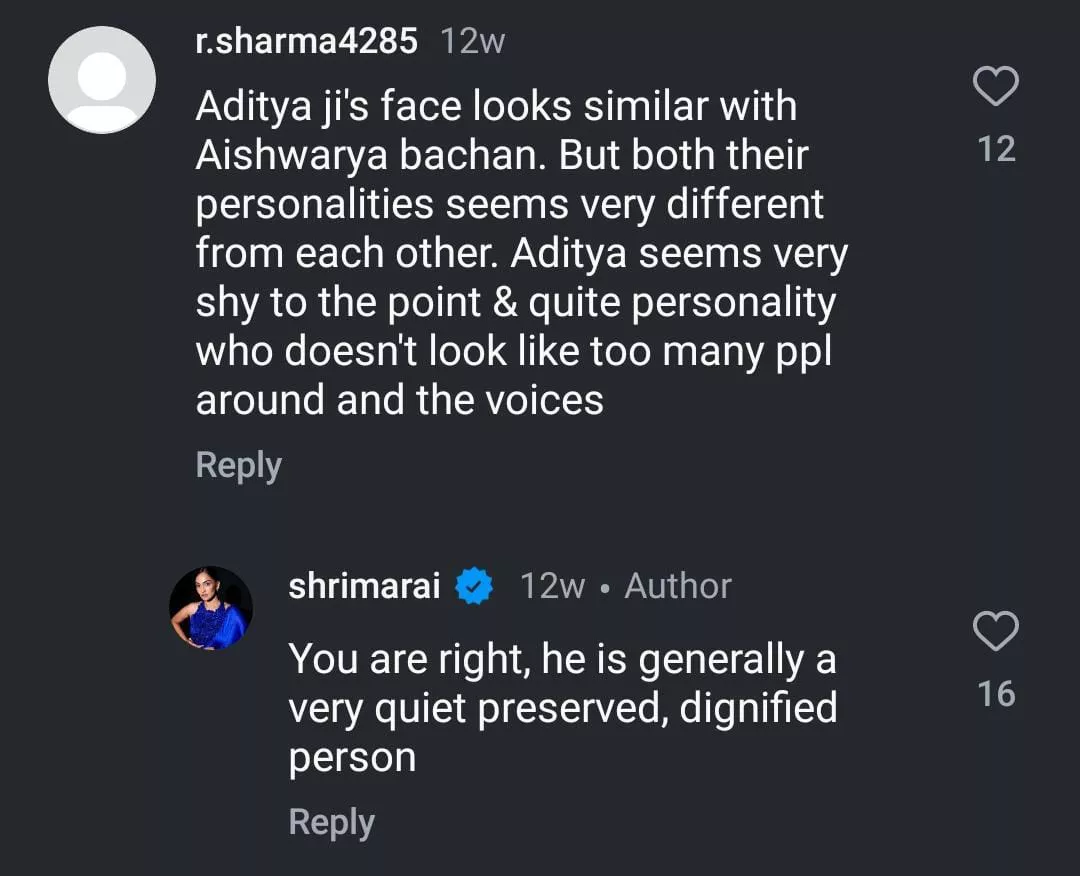Click the Author label on shrimarai's reply
This screenshot has width=1080, height=876.
[678, 586]
